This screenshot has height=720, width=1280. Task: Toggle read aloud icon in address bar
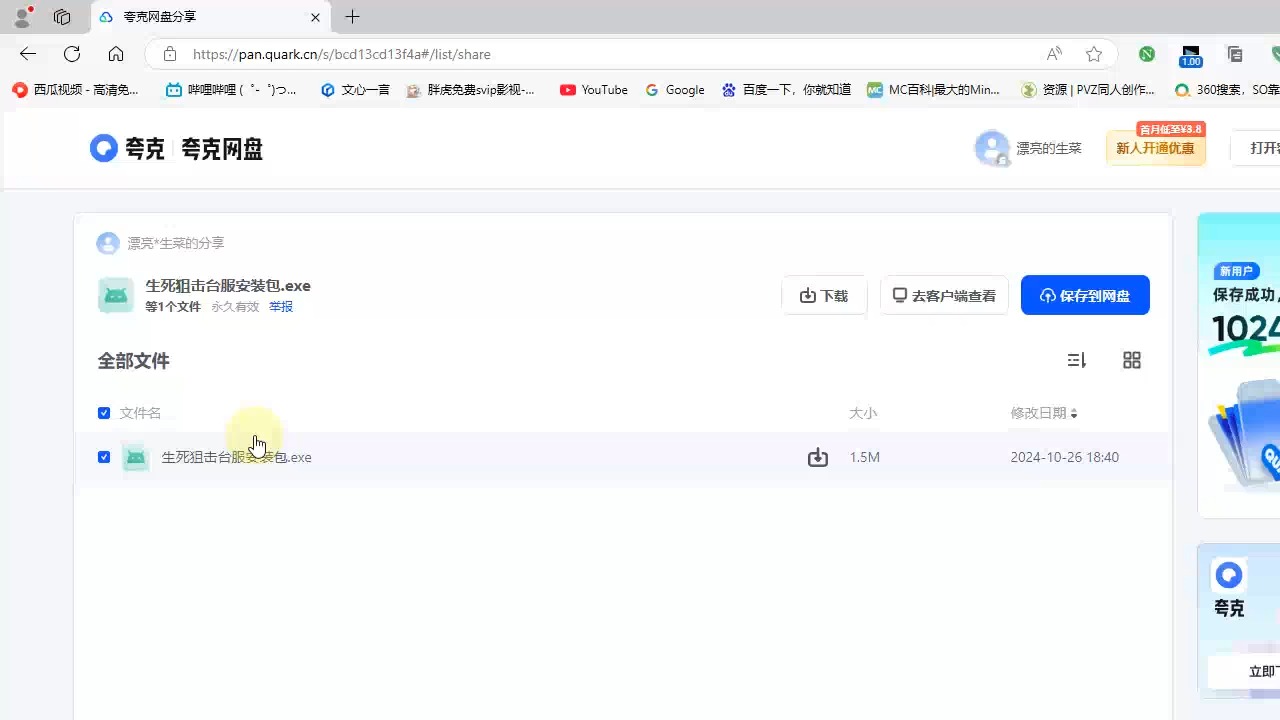(x=1054, y=54)
